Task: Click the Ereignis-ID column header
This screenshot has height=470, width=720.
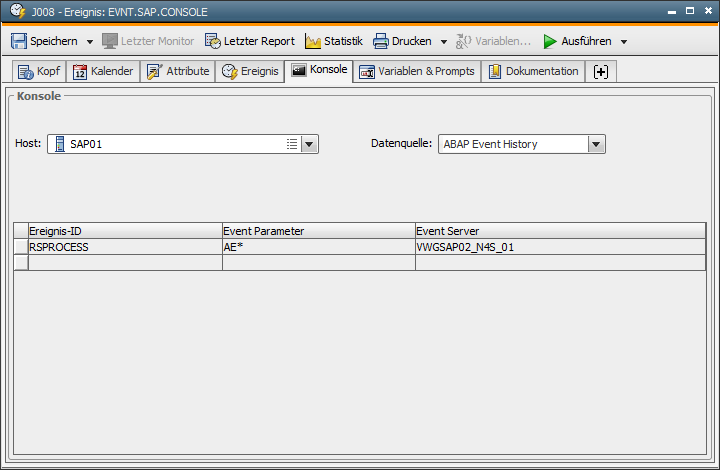Action: tap(125, 231)
